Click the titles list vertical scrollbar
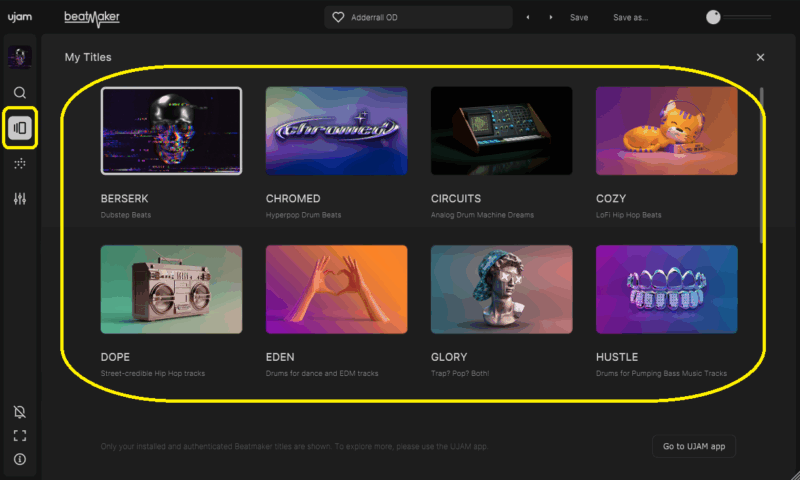Screen dimensions: 800x480 click(761, 165)
